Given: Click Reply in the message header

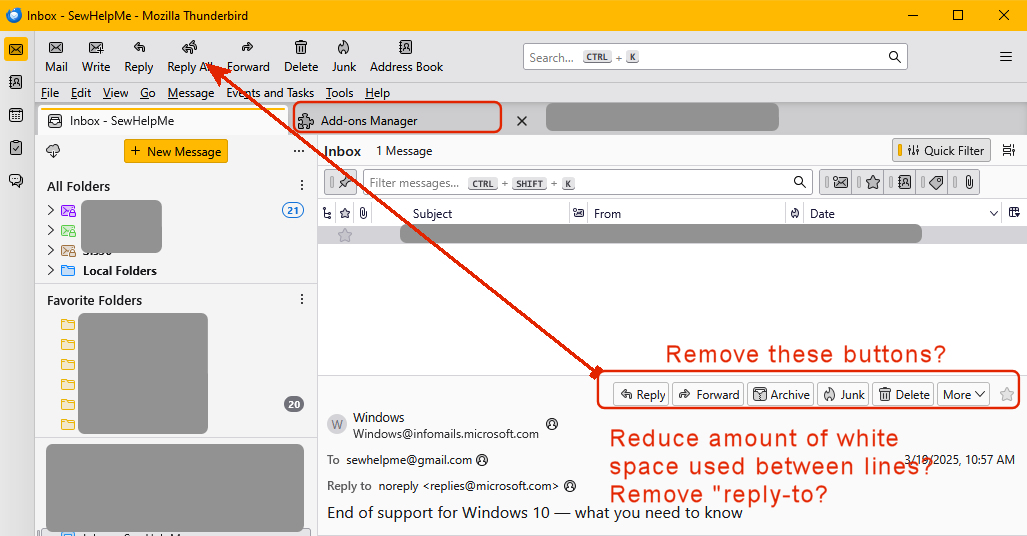Looking at the screenshot, I should (641, 394).
